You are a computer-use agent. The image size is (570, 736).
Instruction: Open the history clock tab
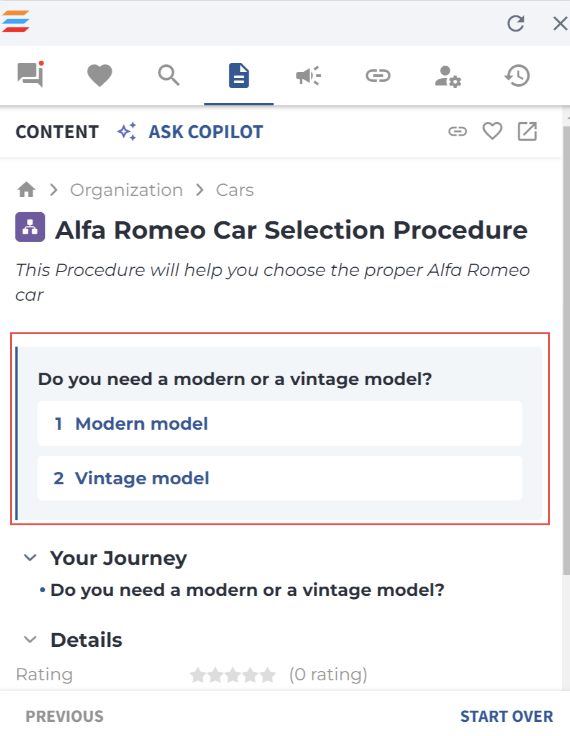517,76
